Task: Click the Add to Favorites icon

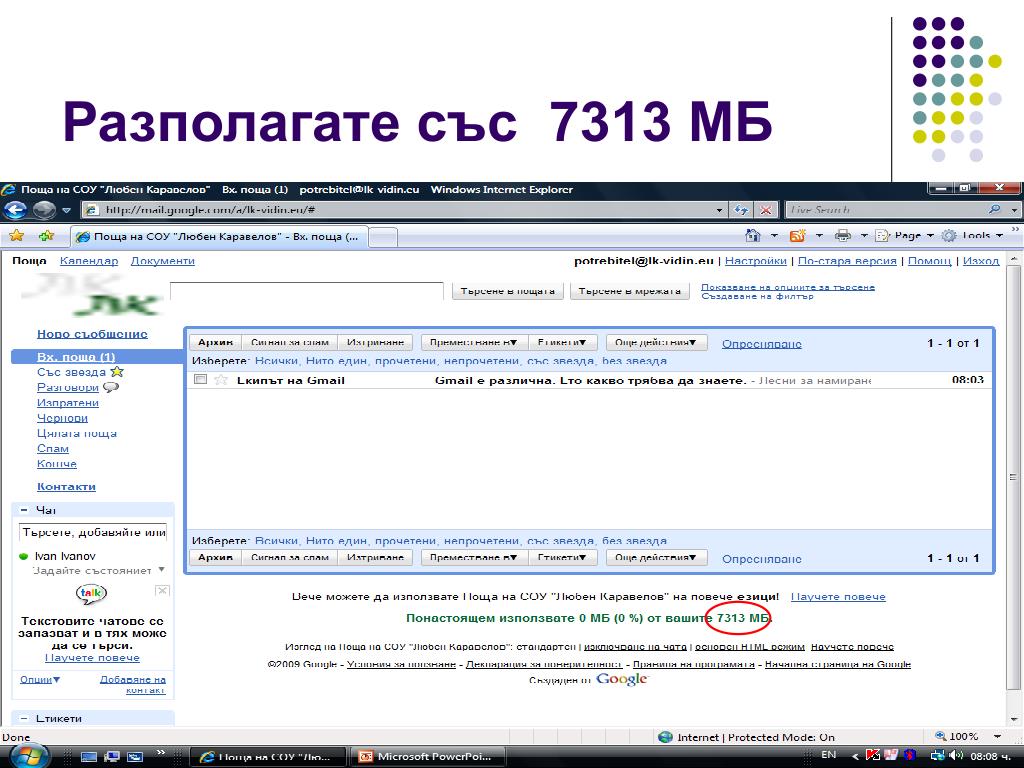Action: point(46,236)
